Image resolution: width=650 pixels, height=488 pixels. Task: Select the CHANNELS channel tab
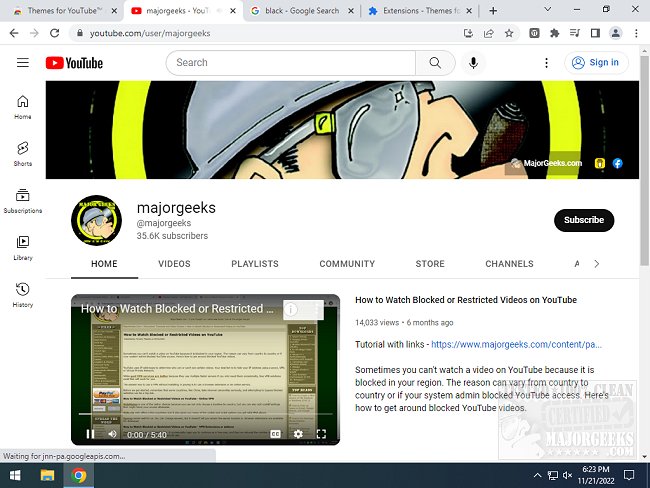click(509, 264)
